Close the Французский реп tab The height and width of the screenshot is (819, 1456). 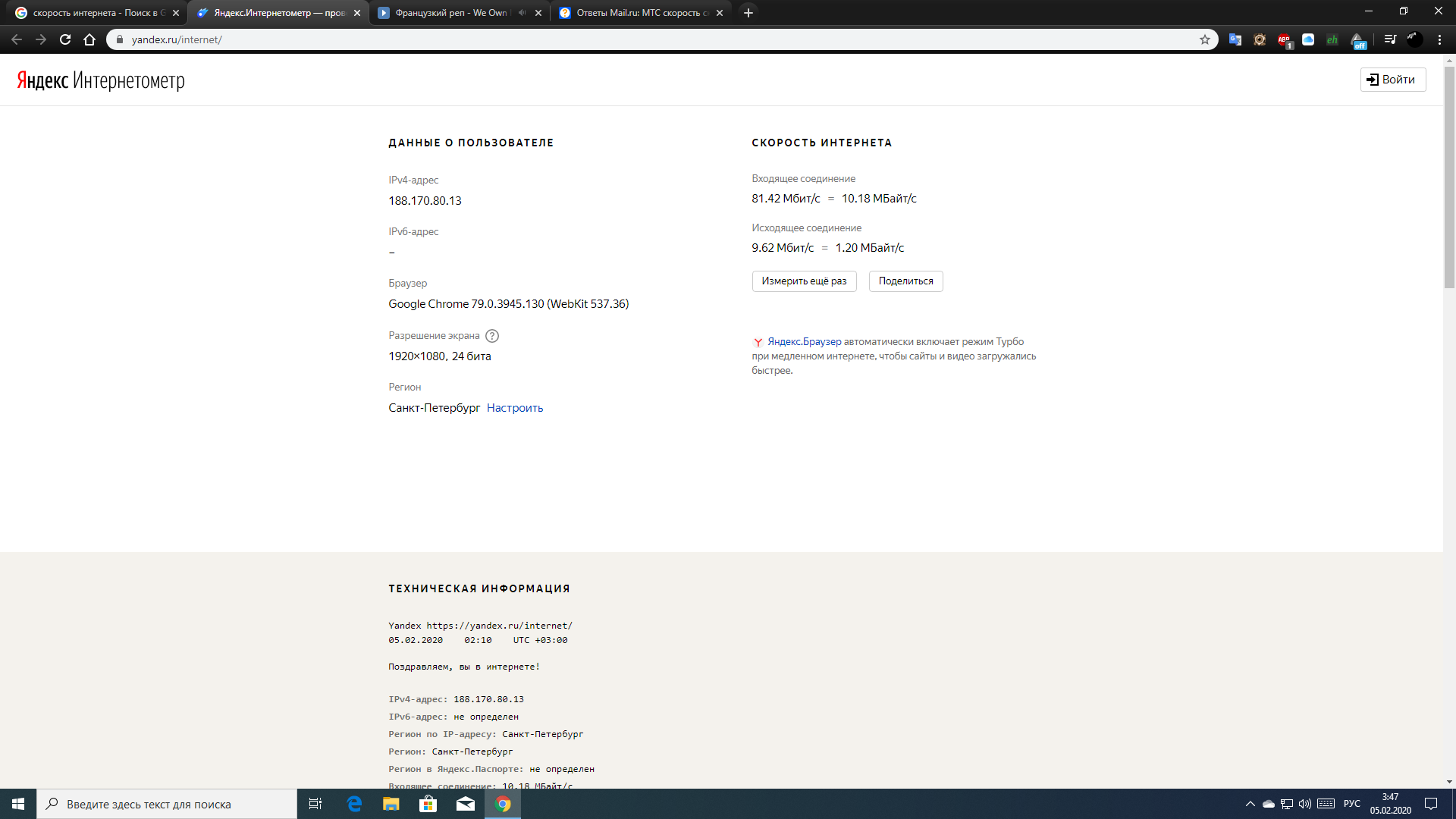tap(538, 13)
